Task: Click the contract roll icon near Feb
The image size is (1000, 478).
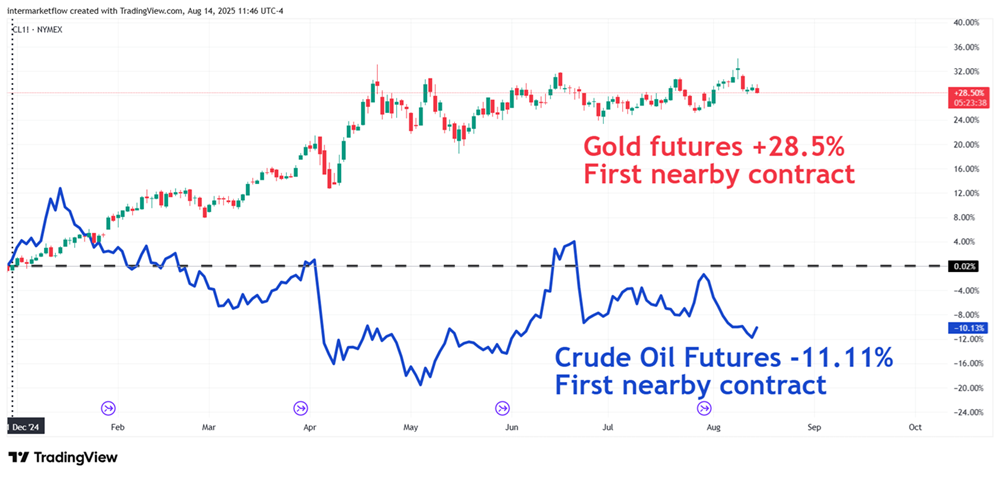Action: coord(109,407)
